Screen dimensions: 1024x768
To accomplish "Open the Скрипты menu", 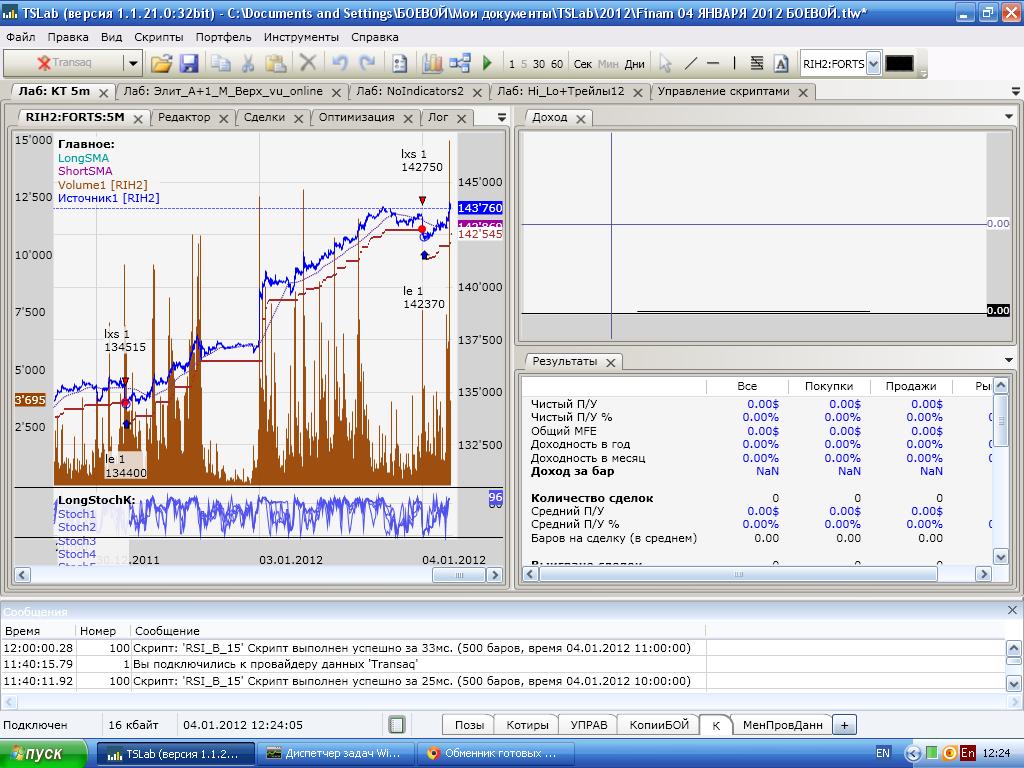I will tap(158, 37).
